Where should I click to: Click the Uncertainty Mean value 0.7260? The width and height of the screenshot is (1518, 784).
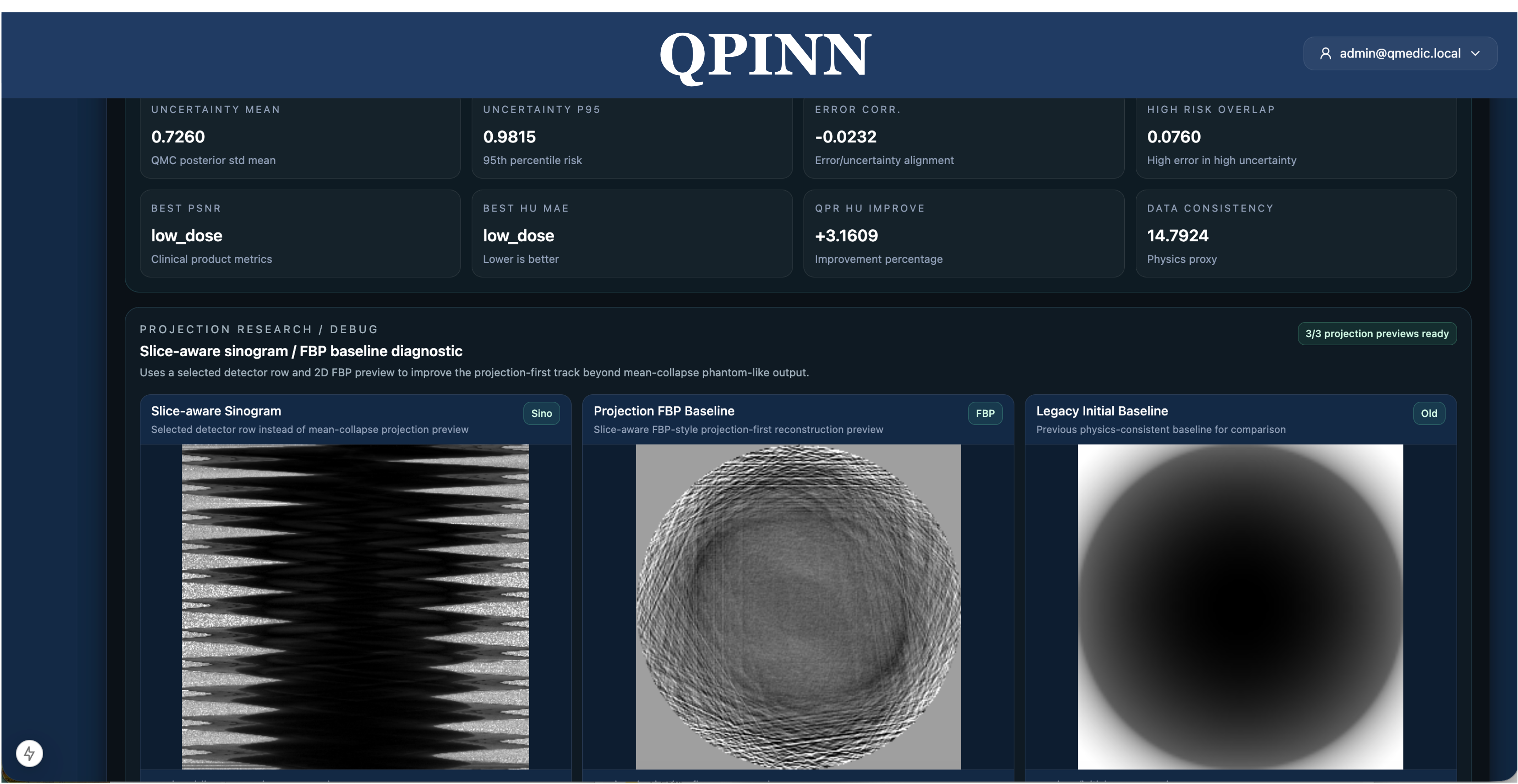[178, 137]
